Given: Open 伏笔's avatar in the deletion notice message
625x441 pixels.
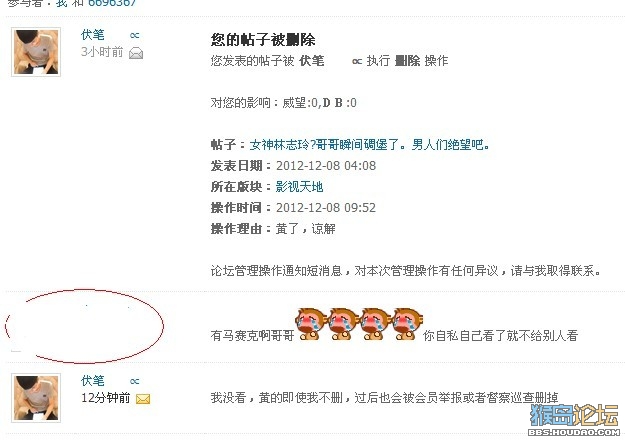Looking at the screenshot, I should (36, 52).
